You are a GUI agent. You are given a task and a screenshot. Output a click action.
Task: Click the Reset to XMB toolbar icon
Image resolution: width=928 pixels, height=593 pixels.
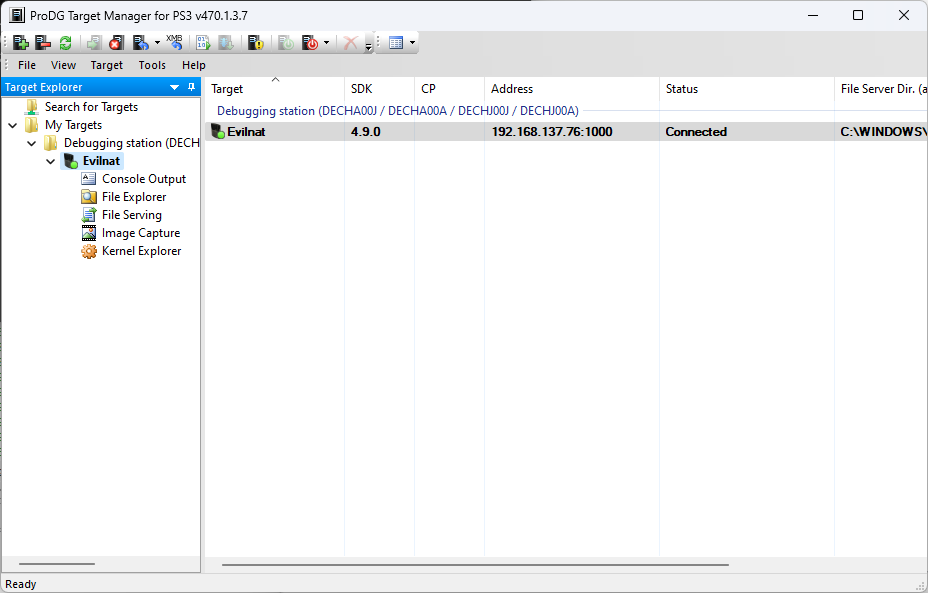(x=174, y=41)
